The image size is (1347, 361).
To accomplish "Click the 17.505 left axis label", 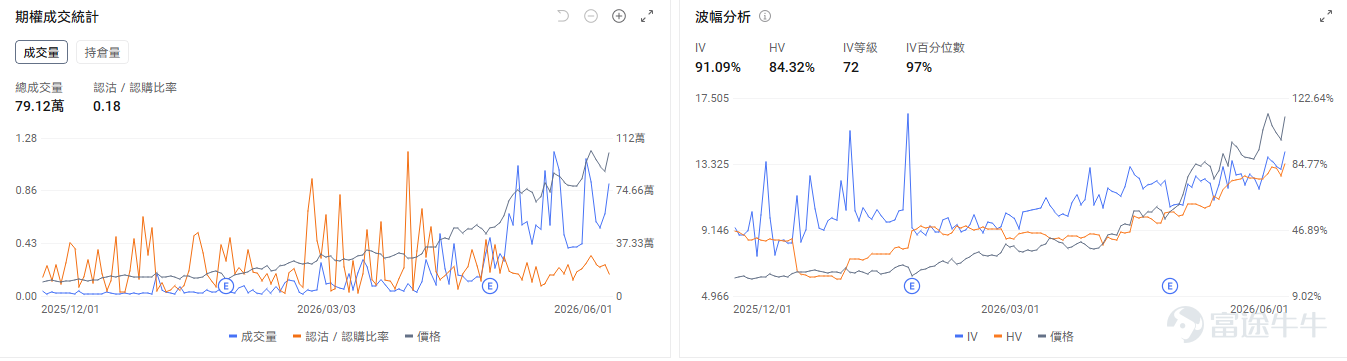I will click(x=712, y=98).
